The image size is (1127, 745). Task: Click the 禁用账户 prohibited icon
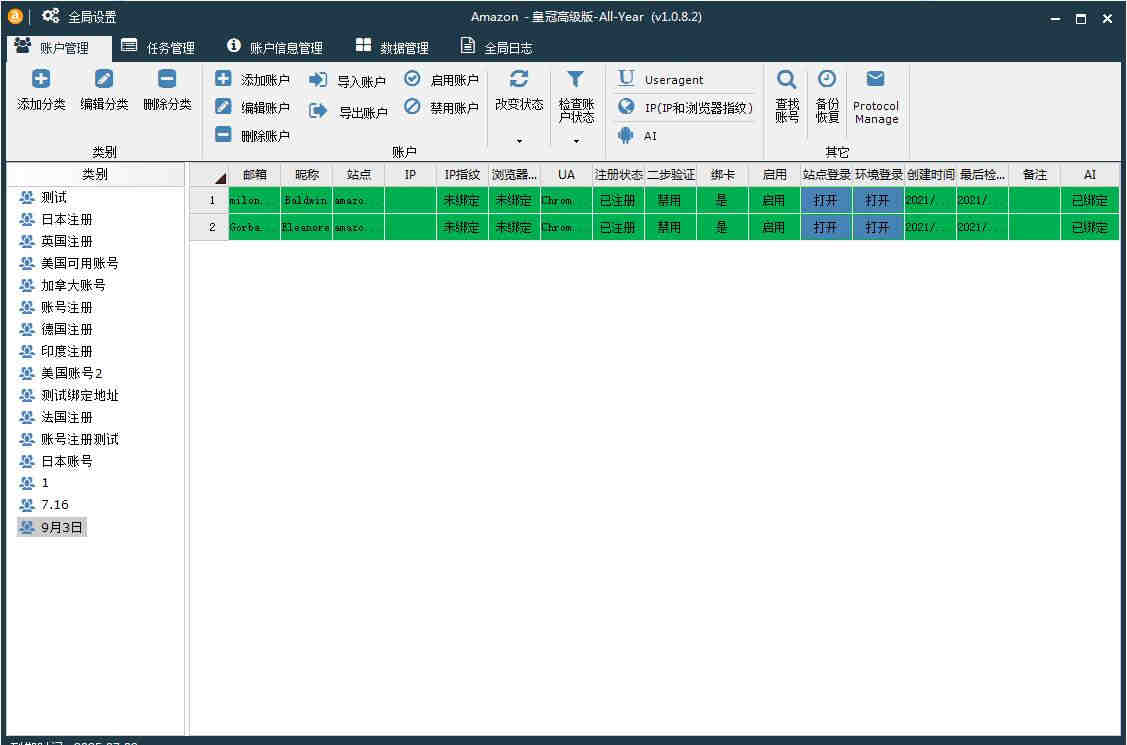pyautogui.click(x=412, y=106)
